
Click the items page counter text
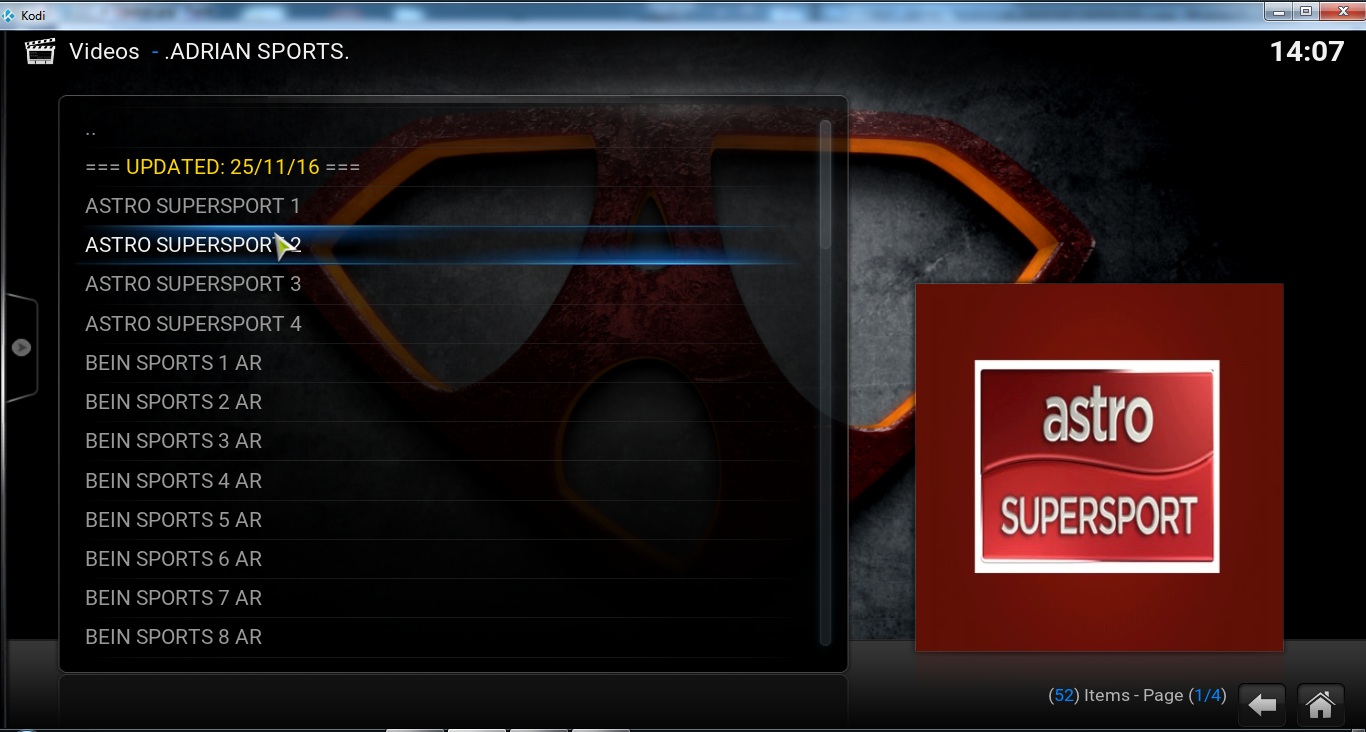pyautogui.click(x=1136, y=695)
